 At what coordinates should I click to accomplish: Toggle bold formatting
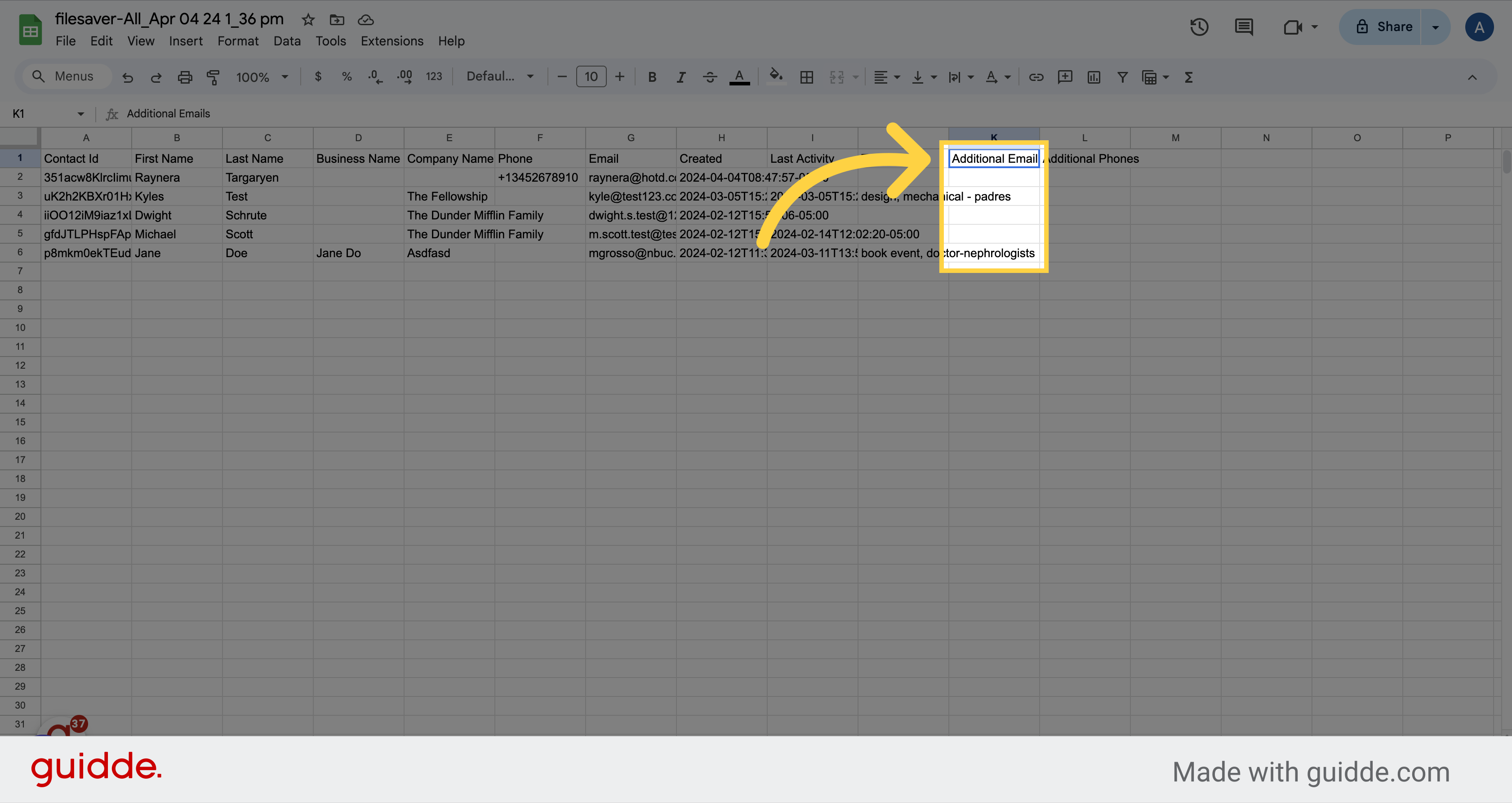(x=652, y=77)
